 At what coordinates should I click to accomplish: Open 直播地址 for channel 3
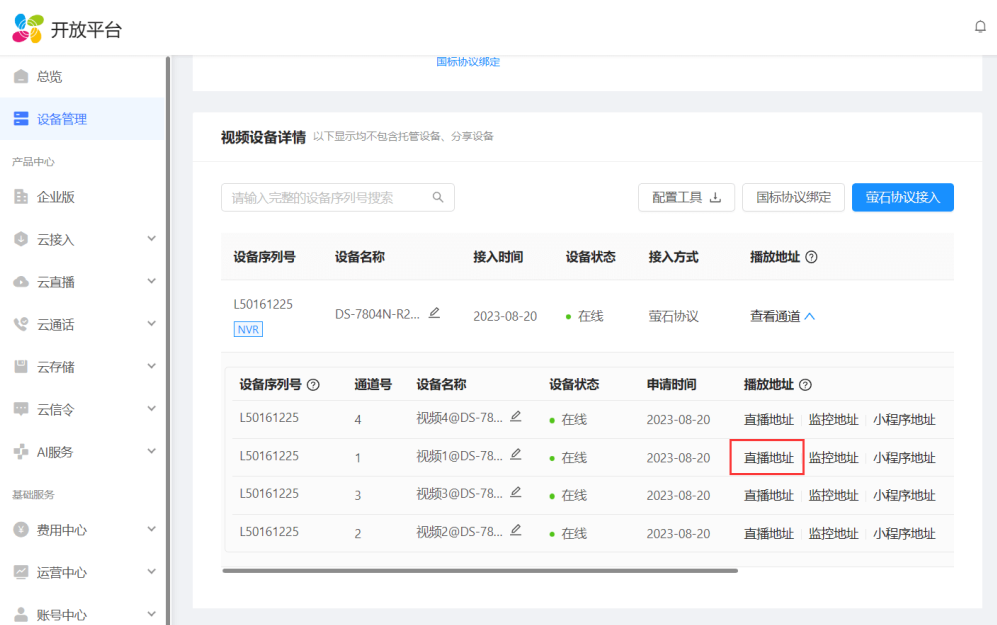769,495
